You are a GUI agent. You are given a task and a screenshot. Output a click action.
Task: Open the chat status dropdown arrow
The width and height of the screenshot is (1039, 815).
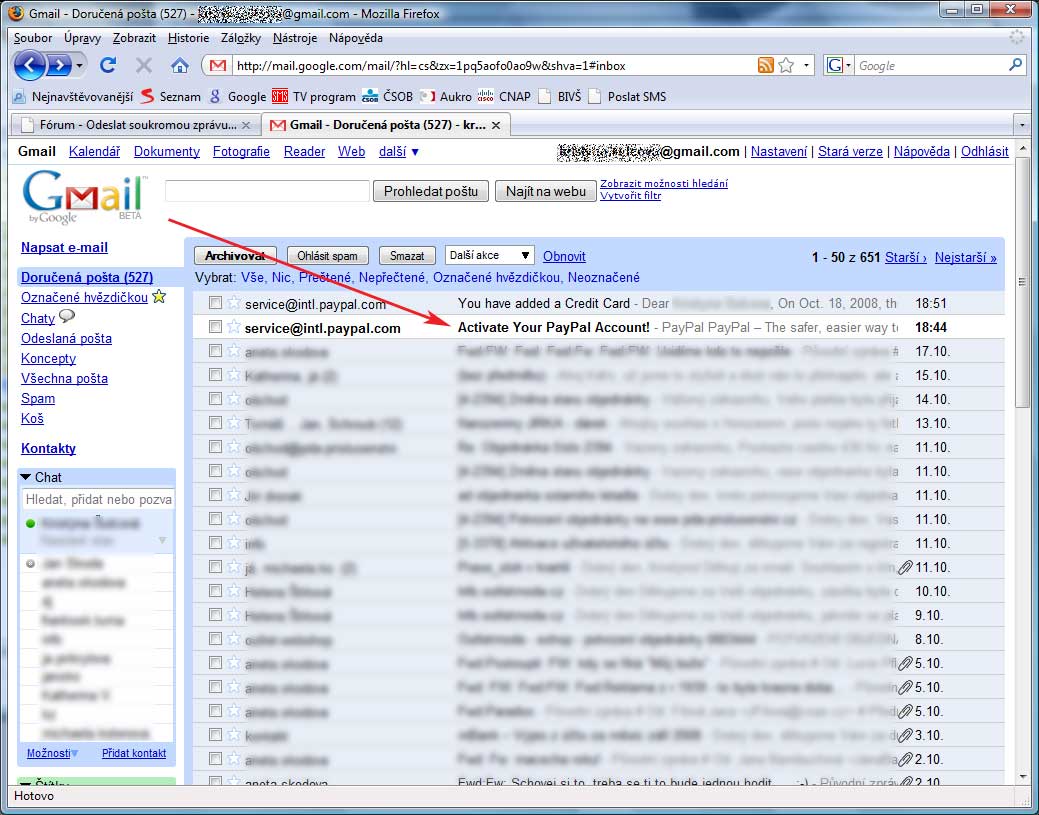click(162, 541)
